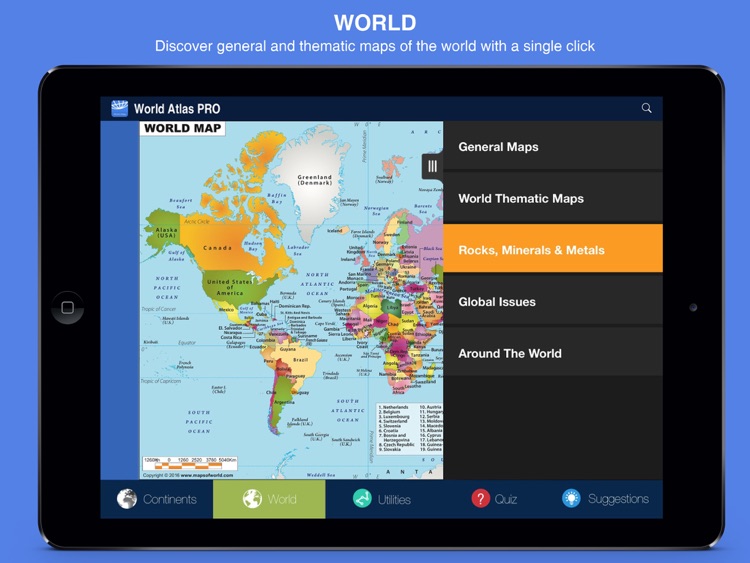This screenshot has width=750, height=563.
Task: Tap the search magnifier icon
Action: coord(646,108)
